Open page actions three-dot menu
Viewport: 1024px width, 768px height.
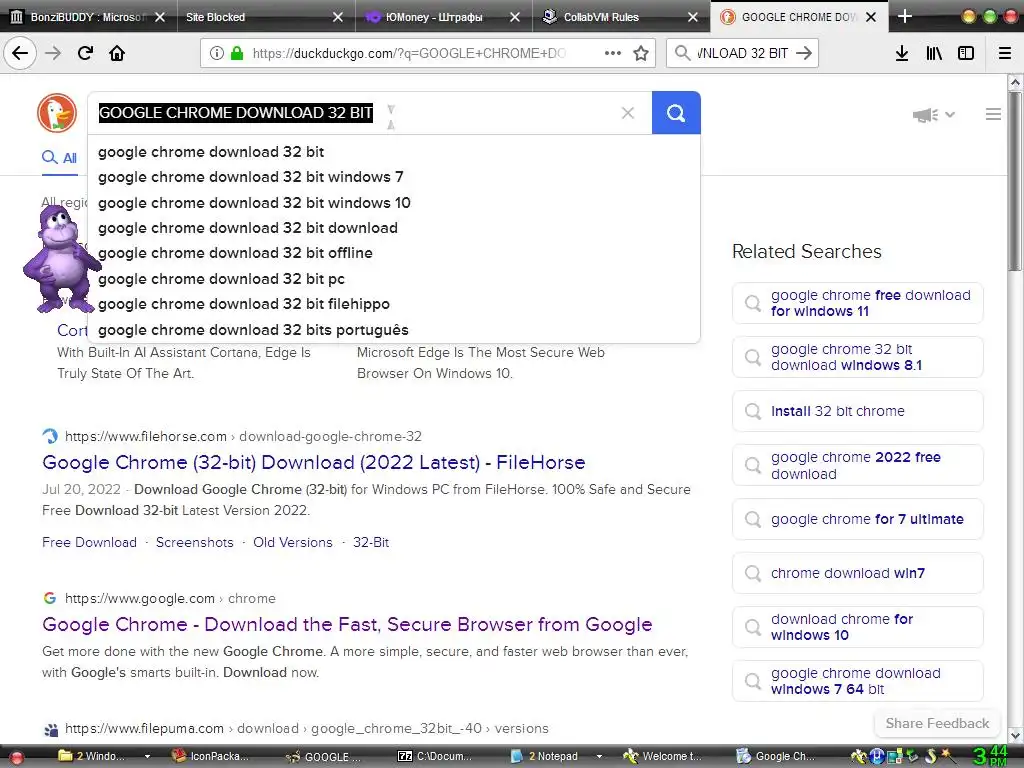pos(613,53)
